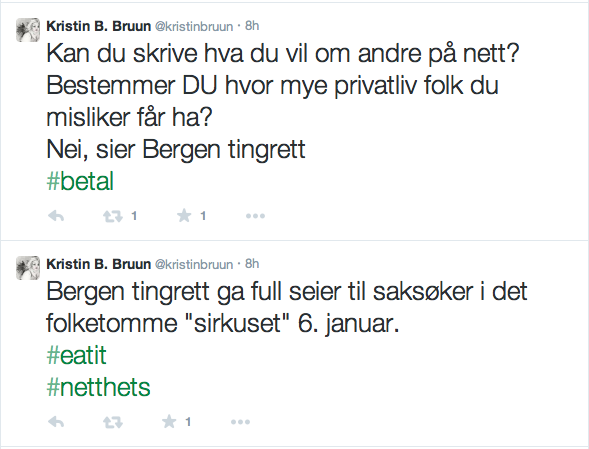Open more options on #eatit tweet
Screen dimensions: 589x449
click(x=240, y=422)
